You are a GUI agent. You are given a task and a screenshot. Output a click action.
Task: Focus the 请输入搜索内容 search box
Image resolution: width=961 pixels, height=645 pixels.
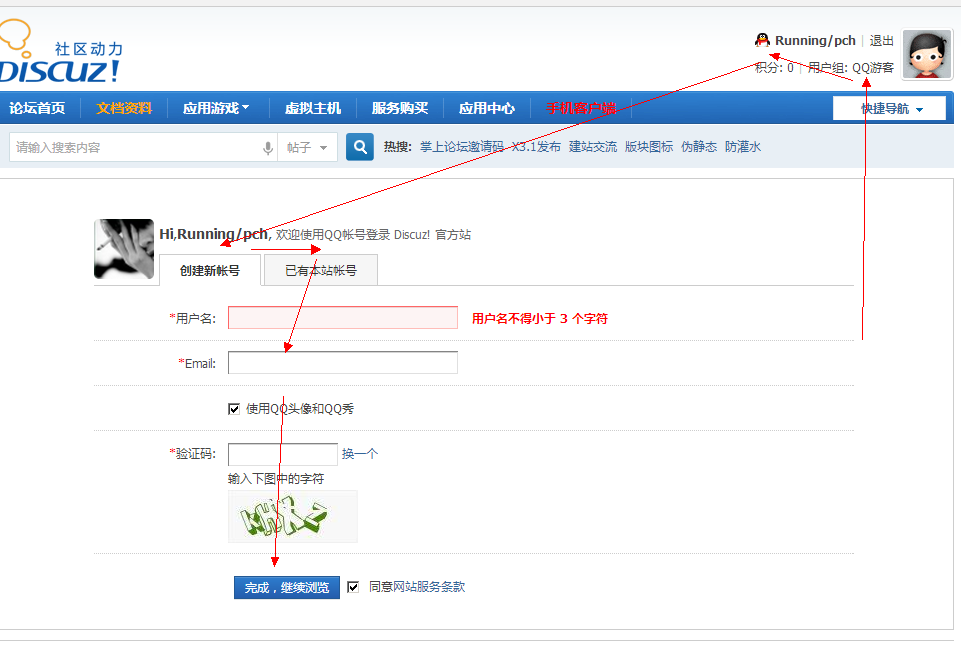pos(136,148)
